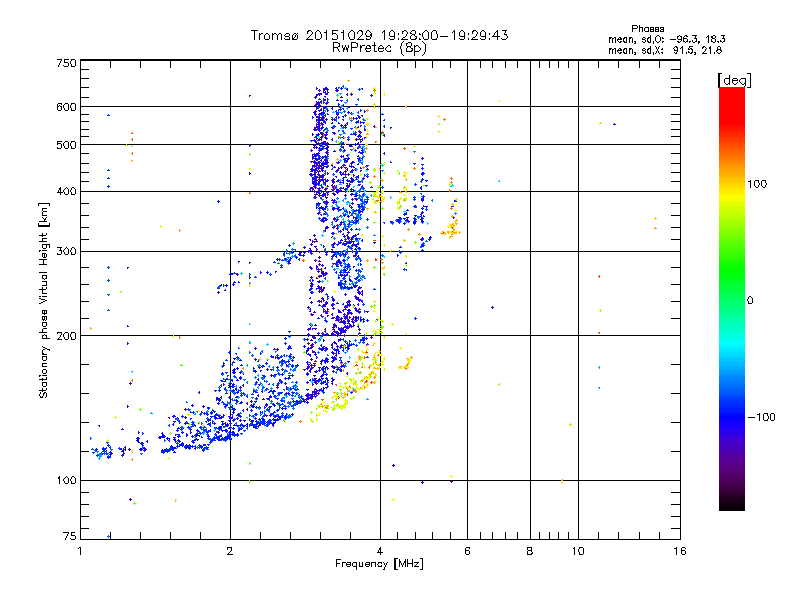Click the x-axis tick label '8'
This screenshot has width=800, height=600.
(x=530, y=552)
